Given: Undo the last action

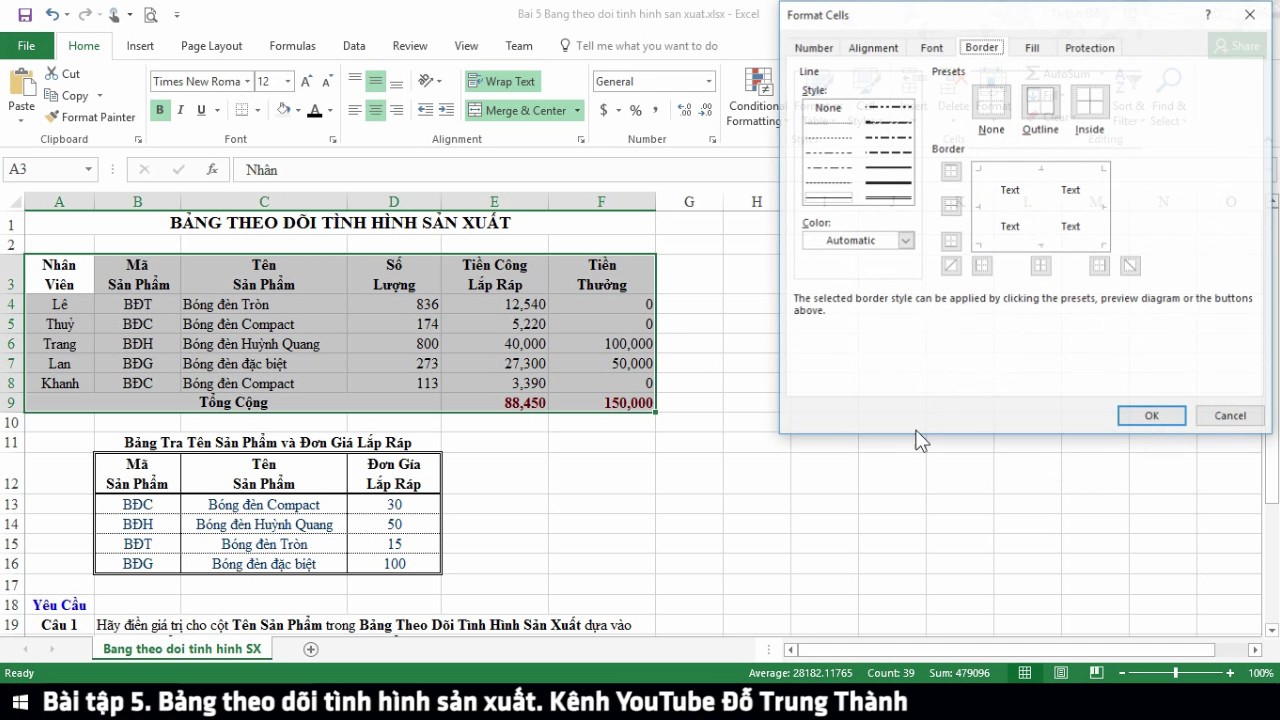Looking at the screenshot, I should 52,15.
